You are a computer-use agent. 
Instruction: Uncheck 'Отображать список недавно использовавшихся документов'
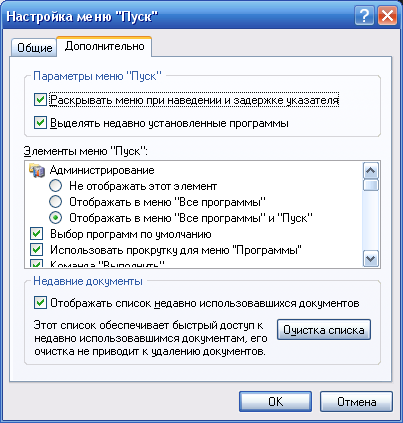[x=40, y=303]
